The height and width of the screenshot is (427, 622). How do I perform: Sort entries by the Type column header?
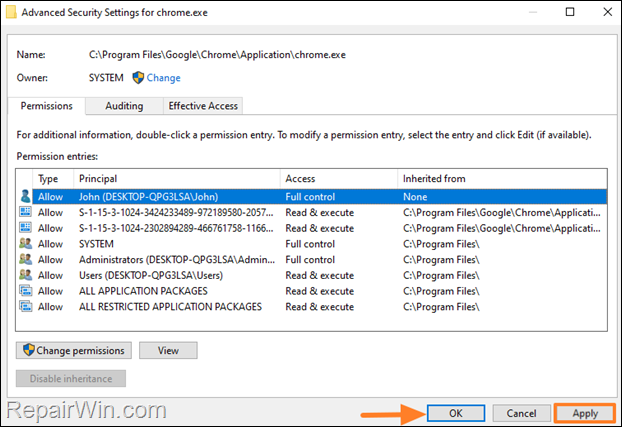point(53,179)
